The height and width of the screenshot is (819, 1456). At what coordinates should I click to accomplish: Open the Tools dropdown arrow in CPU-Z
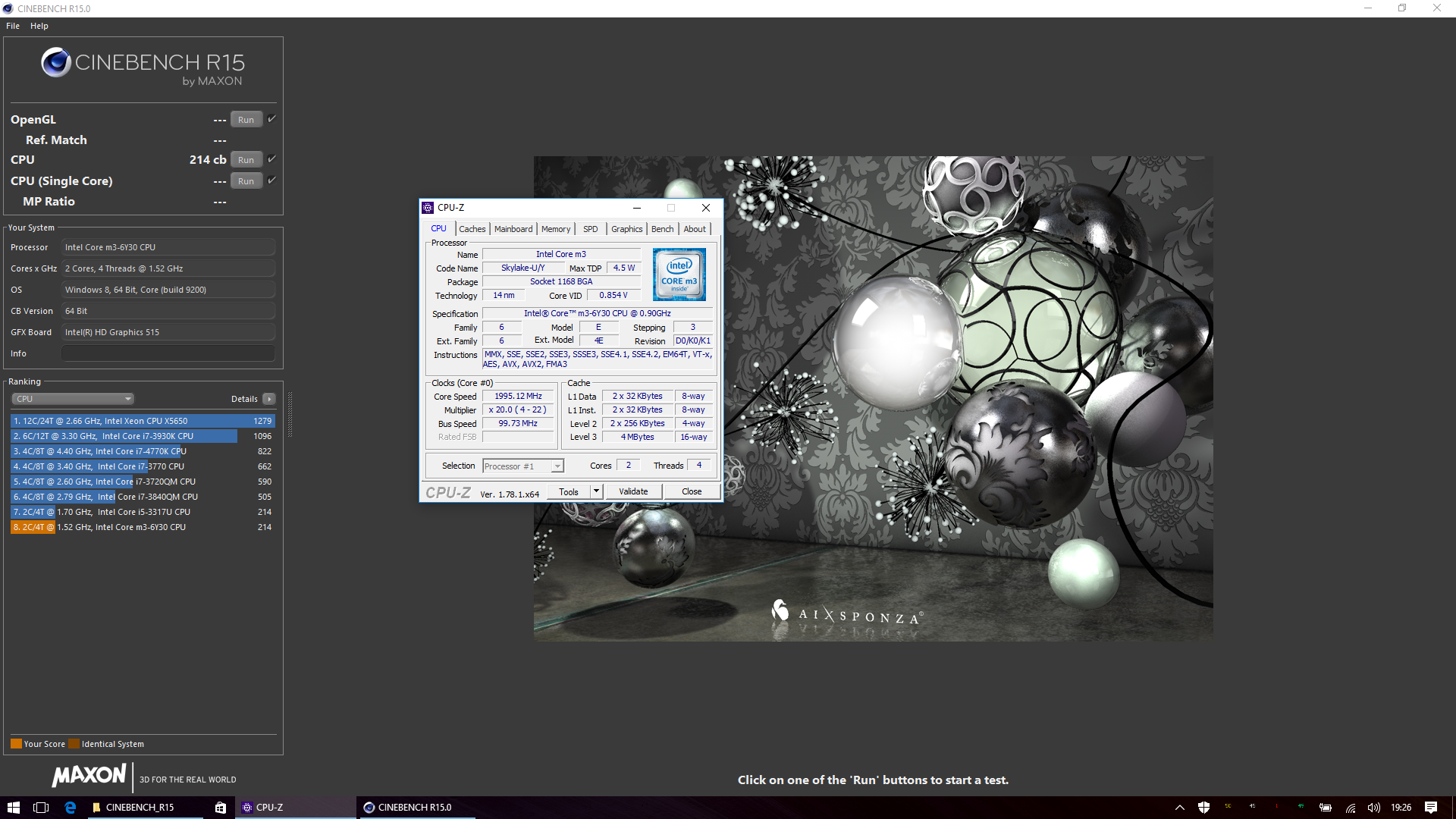(x=596, y=491)
